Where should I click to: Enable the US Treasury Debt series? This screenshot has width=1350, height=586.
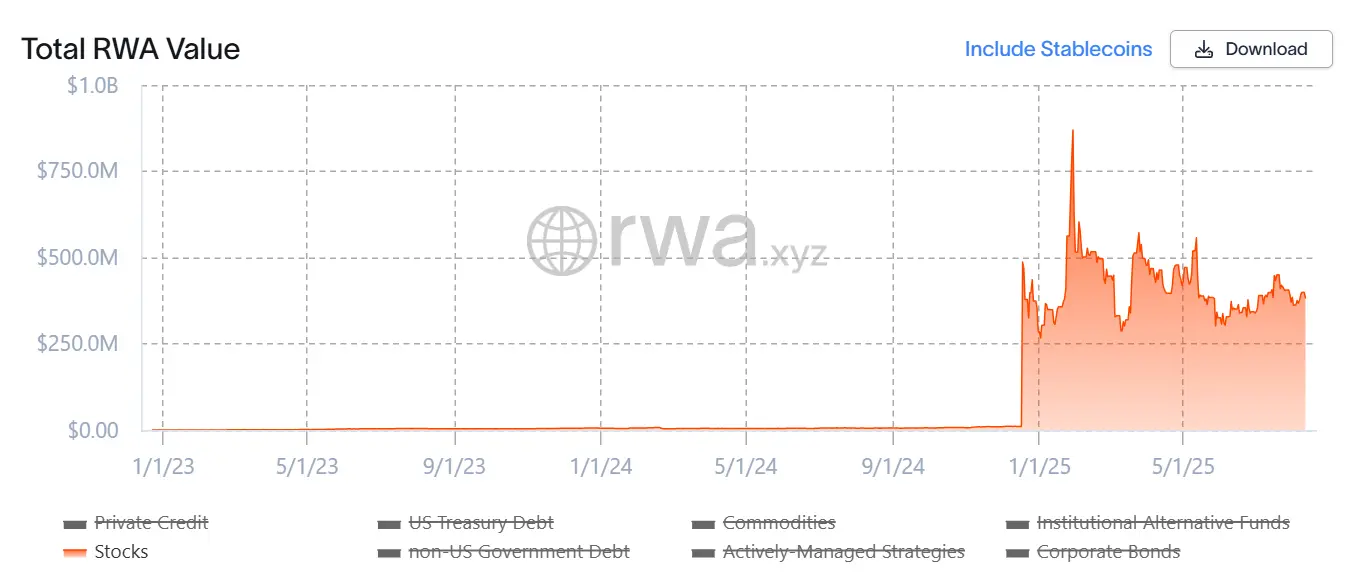[481, 523]
